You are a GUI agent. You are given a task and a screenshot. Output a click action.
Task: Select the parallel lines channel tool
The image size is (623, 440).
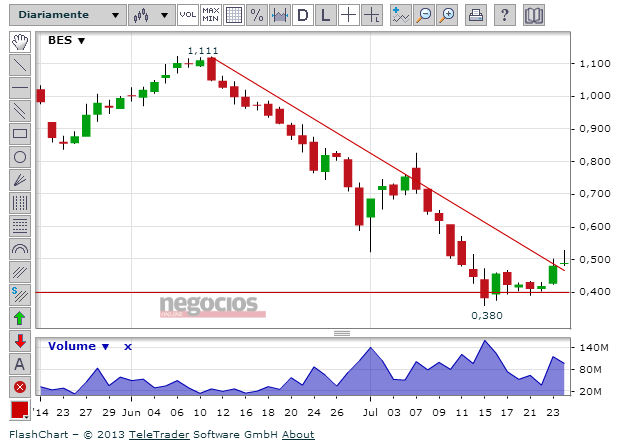[20, 111]
